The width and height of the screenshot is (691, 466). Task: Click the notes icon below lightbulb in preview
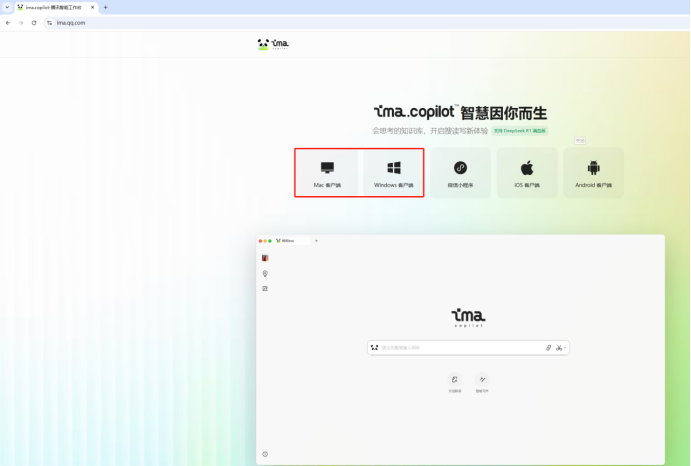[x=265, y=289]
